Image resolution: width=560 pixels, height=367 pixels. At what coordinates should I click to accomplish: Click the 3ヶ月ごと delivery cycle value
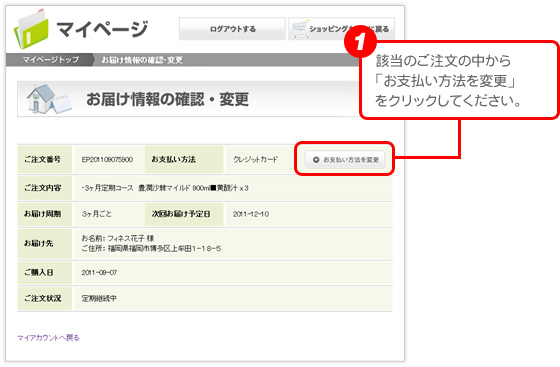[x=96, y=214]
